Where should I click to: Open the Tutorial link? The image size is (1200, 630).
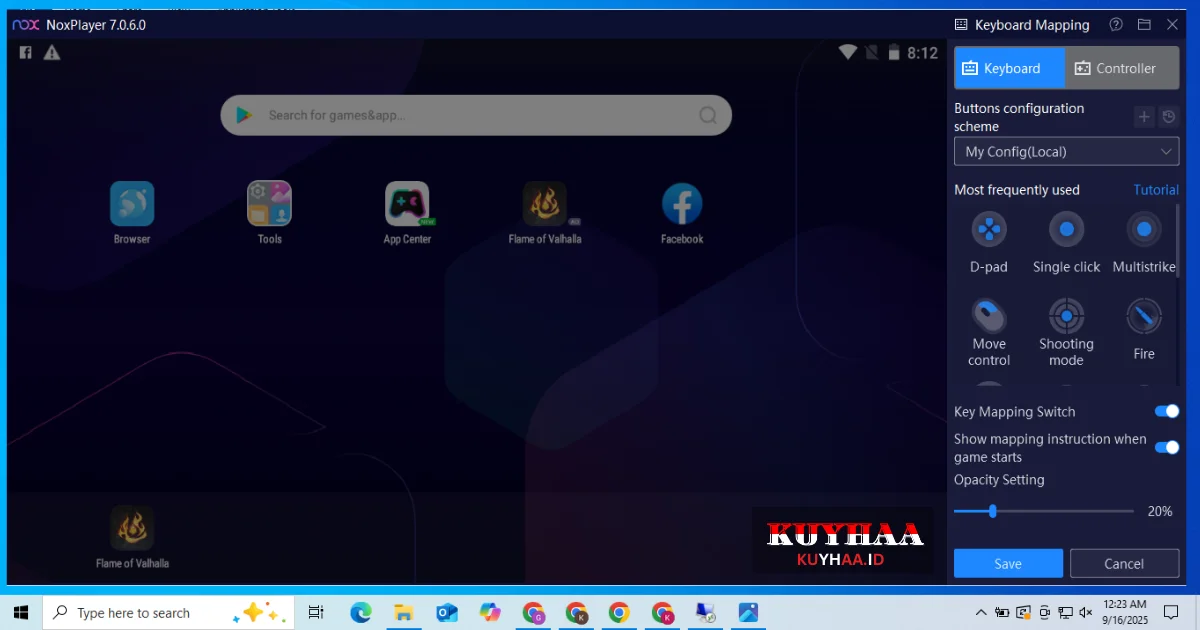pyautogui.click(x=1156, y=190)
